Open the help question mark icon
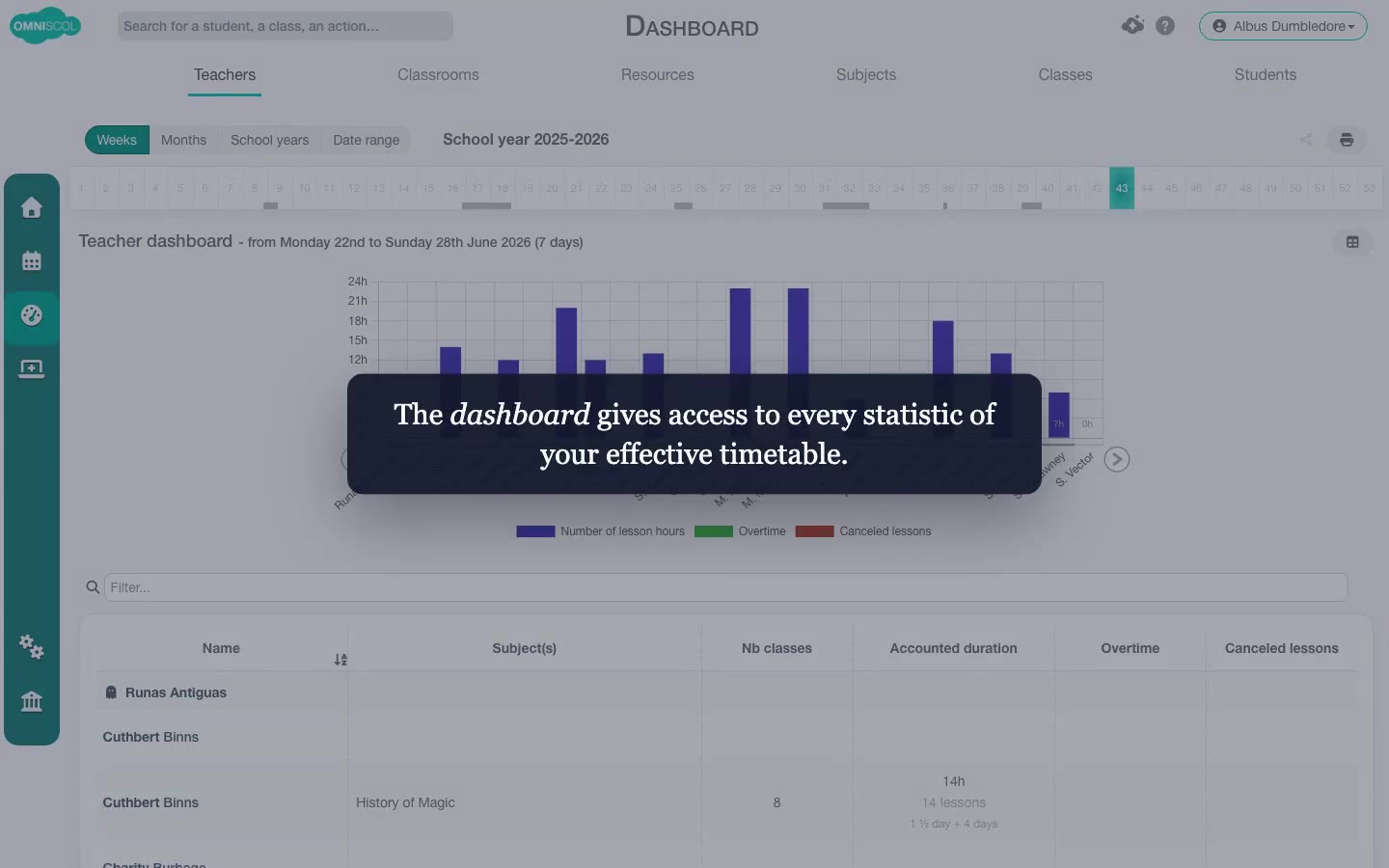The image size is (1389, 868). pyautogui.click(x=1165, y=26)
